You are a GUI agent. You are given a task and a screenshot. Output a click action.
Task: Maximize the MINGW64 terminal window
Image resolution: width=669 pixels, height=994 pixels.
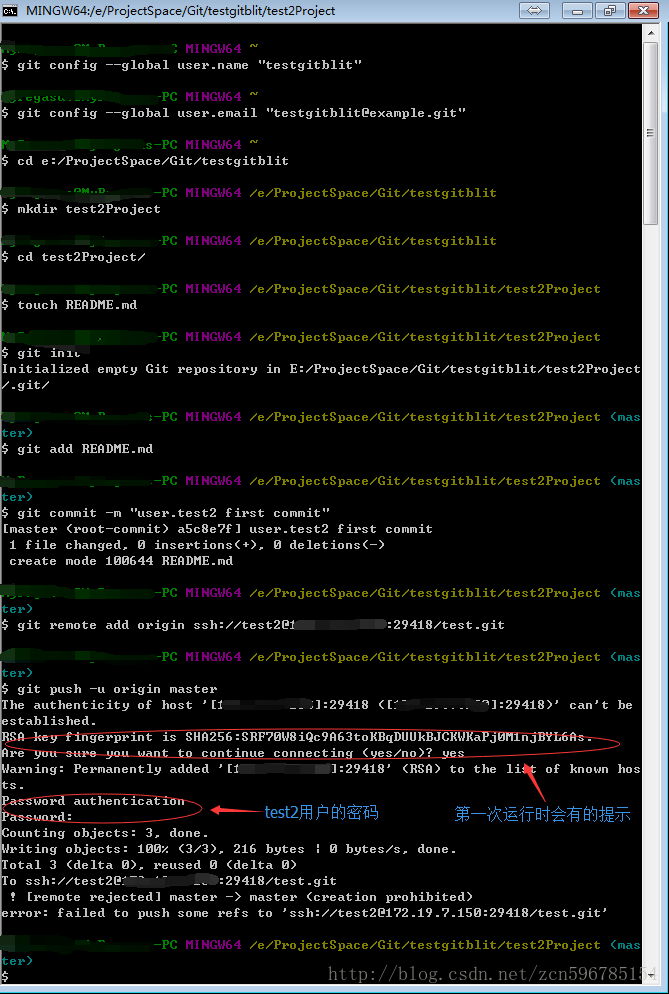(x=610, y=11)
